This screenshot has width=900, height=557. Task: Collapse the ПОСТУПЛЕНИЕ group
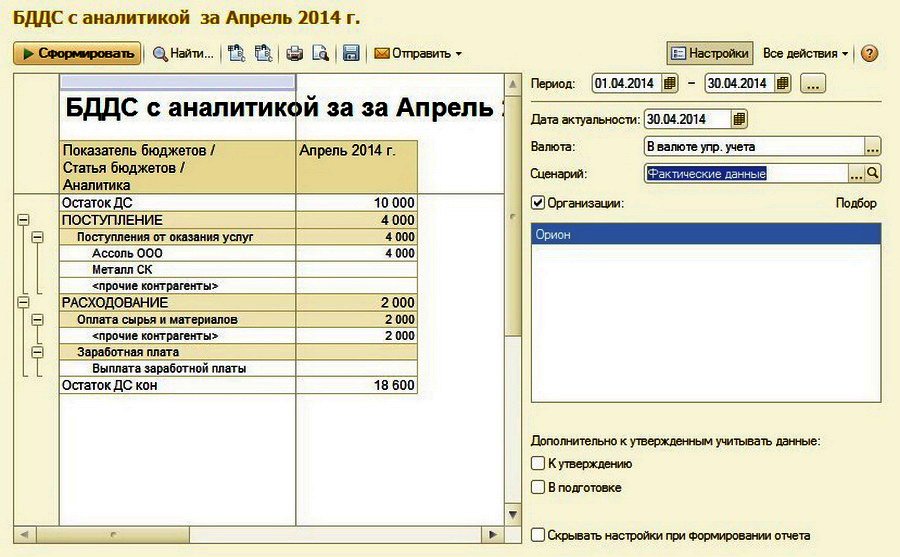click(x=23, y=220)
